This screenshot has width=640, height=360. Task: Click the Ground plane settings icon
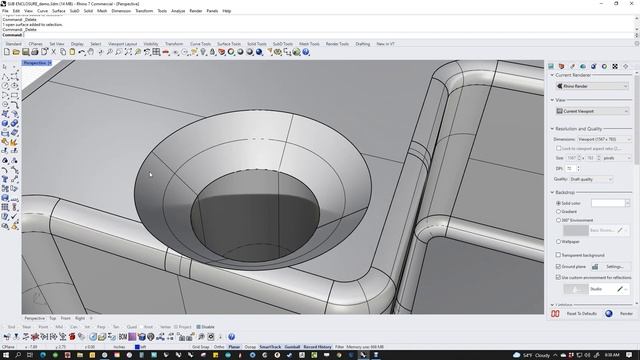(x=595, y=267)
